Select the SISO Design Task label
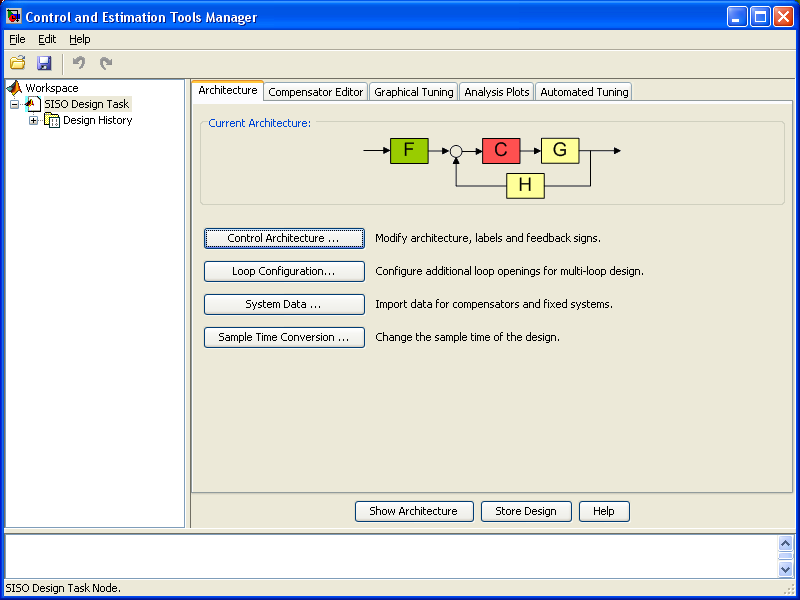Image resolution: width=800 pixels, height=600 pixels. [x=87, y=104]
